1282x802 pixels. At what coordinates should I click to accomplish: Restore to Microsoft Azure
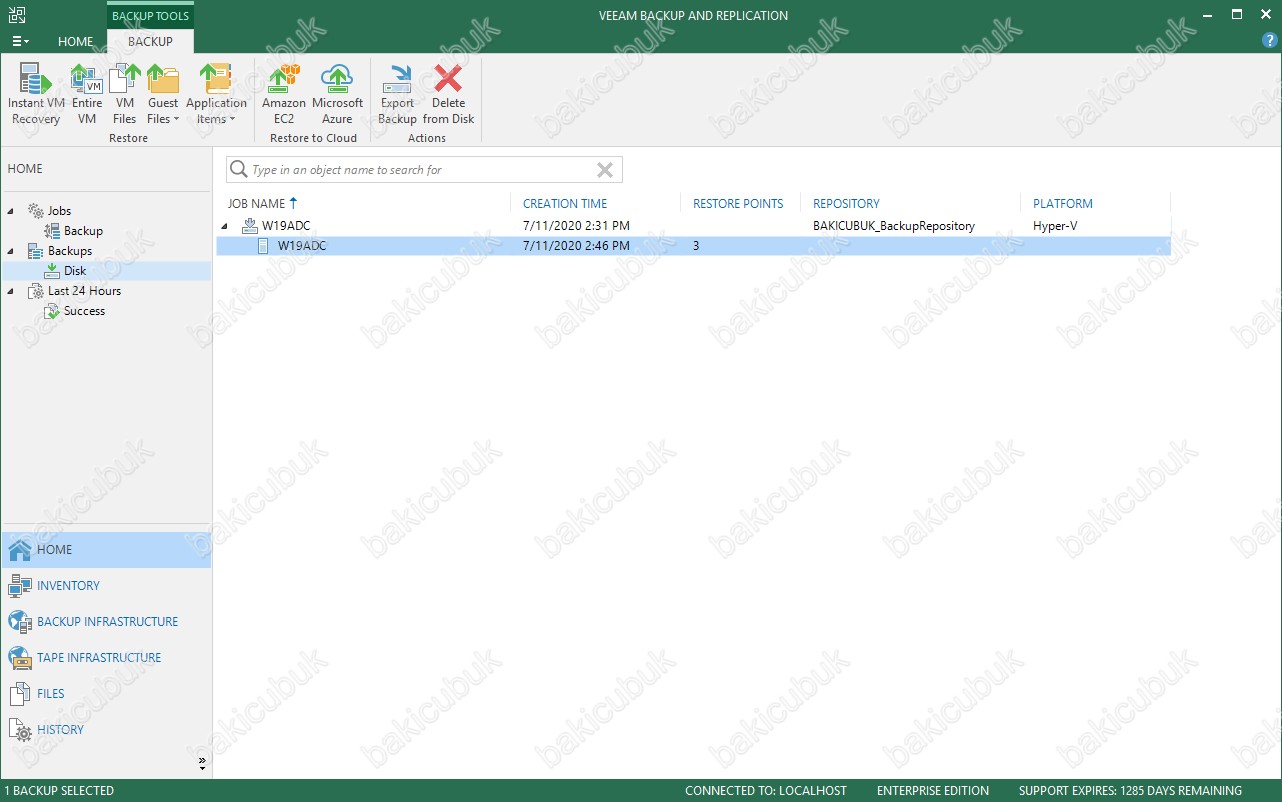coord(337,94)
